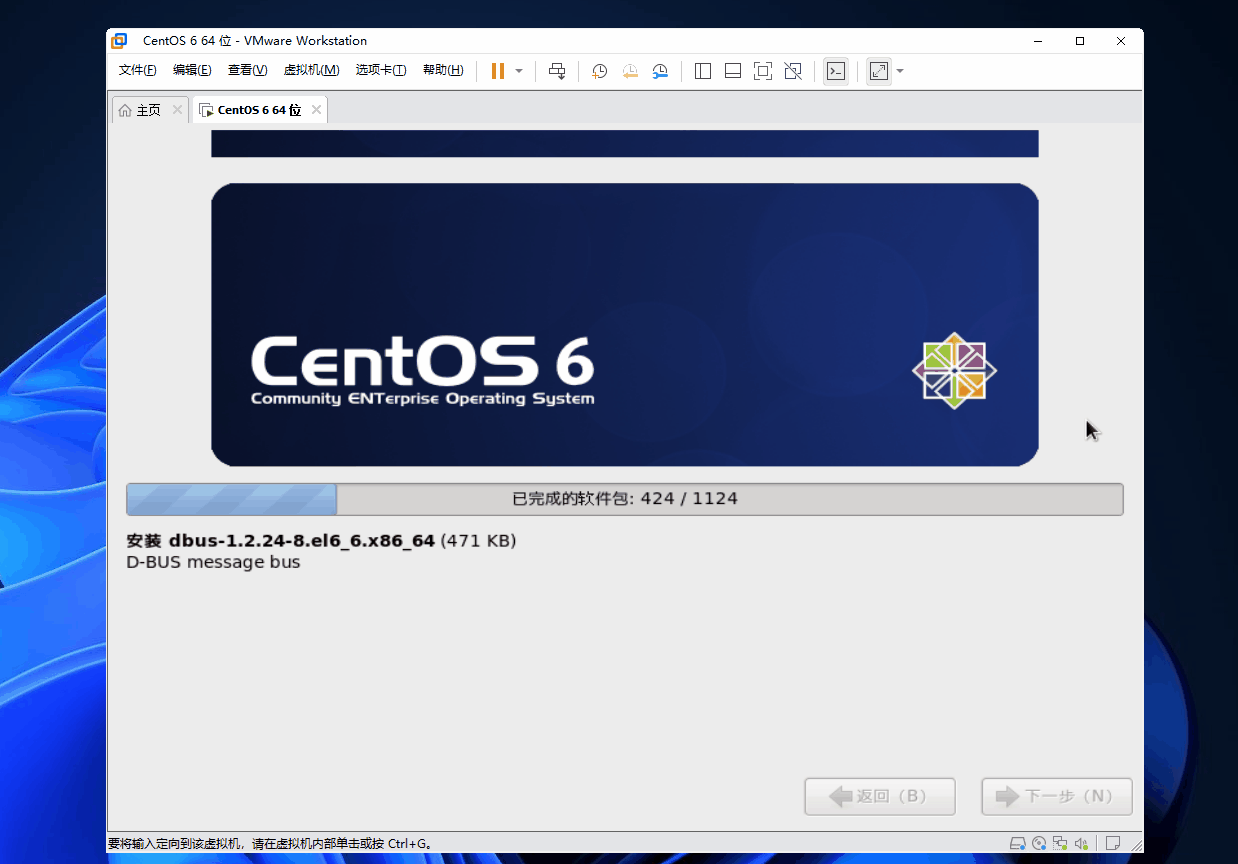Open the power options dropdown arrow
Image resolution: width=1238 pixels, height=864 pixels.
coord(519,71)
